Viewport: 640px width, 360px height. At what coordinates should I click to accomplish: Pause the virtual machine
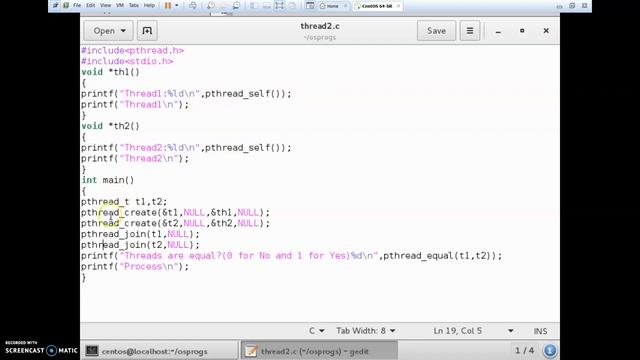click(168, 6)
